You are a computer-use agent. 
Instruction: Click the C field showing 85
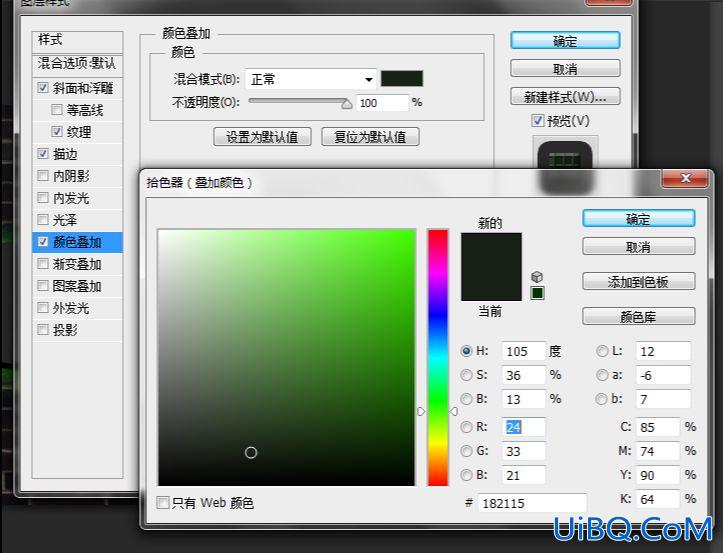(658, 427)
